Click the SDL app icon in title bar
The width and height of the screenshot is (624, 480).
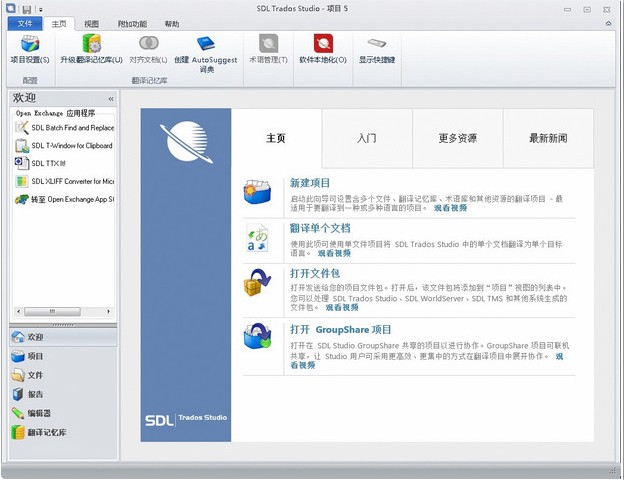(11, 8)
